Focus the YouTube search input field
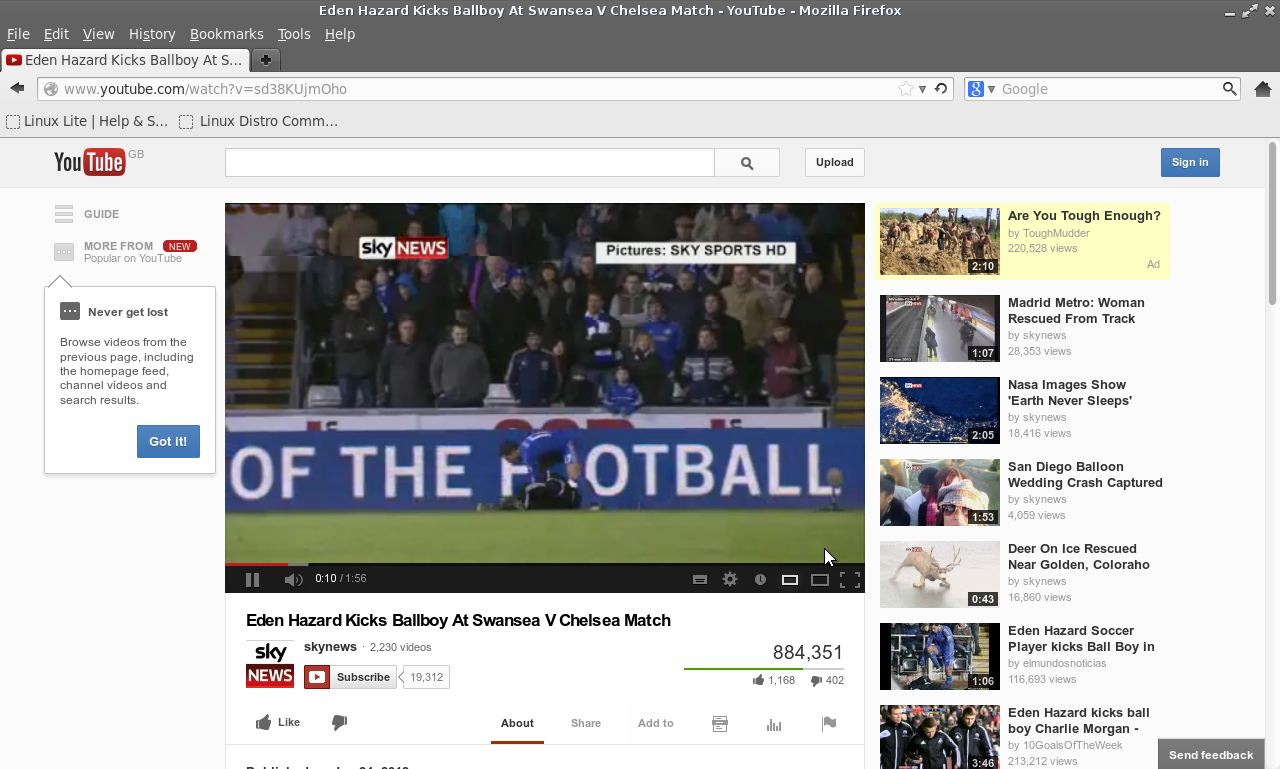The width and height of the screenshot is (1280, 769). click(x=470, y=163)
